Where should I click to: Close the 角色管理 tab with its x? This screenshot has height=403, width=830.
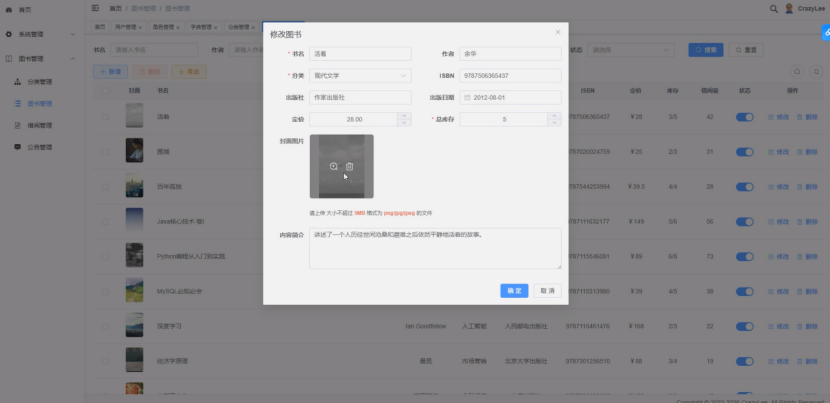(178, 27)
